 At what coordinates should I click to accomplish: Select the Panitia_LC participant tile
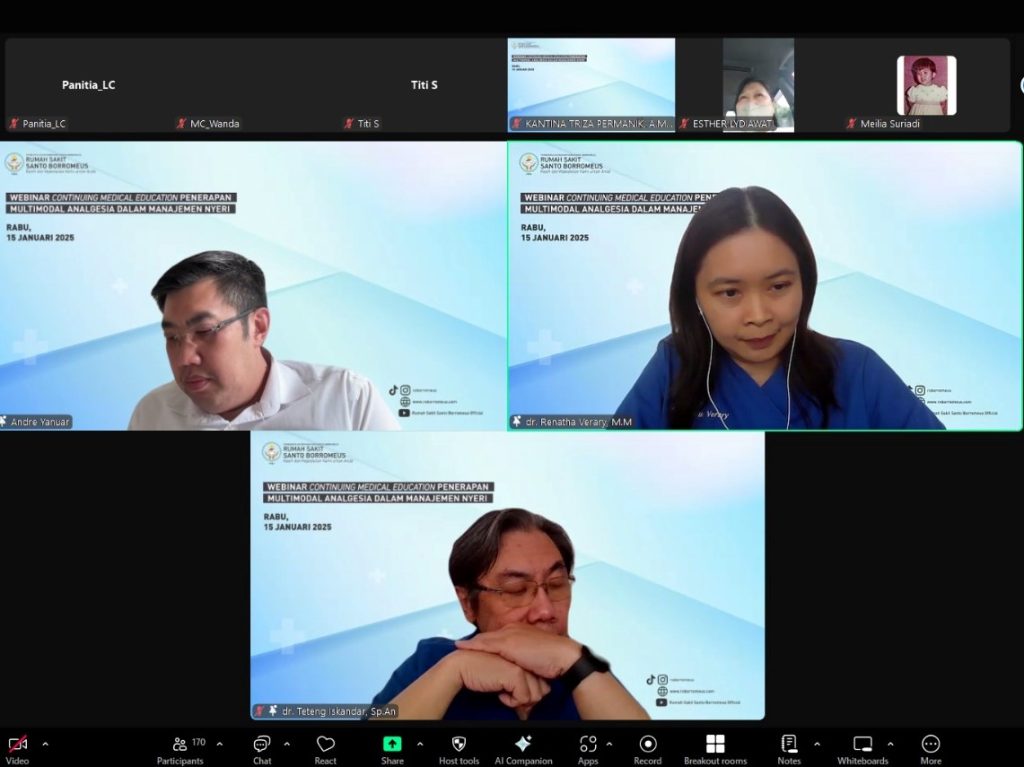click(88, 86)
